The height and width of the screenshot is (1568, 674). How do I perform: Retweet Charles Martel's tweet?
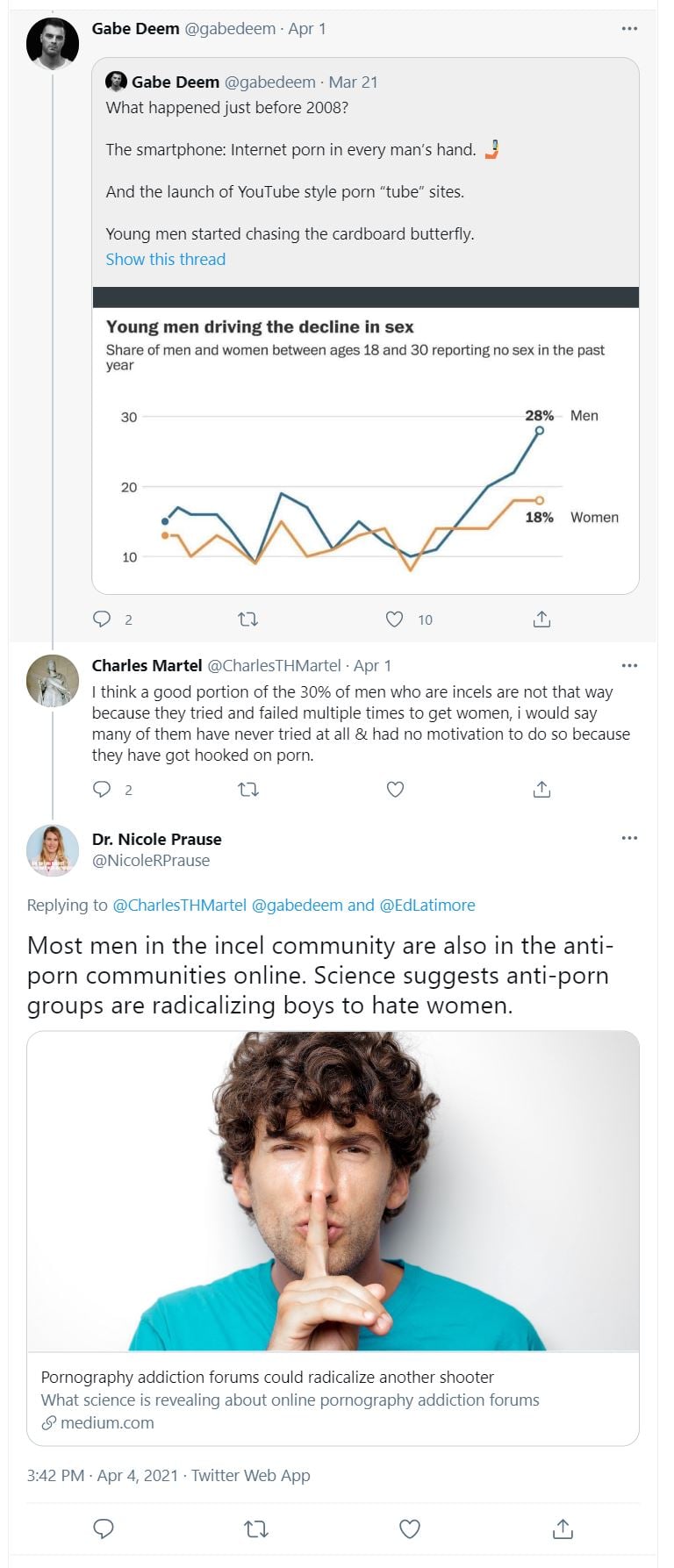click(x=248, y=790)
